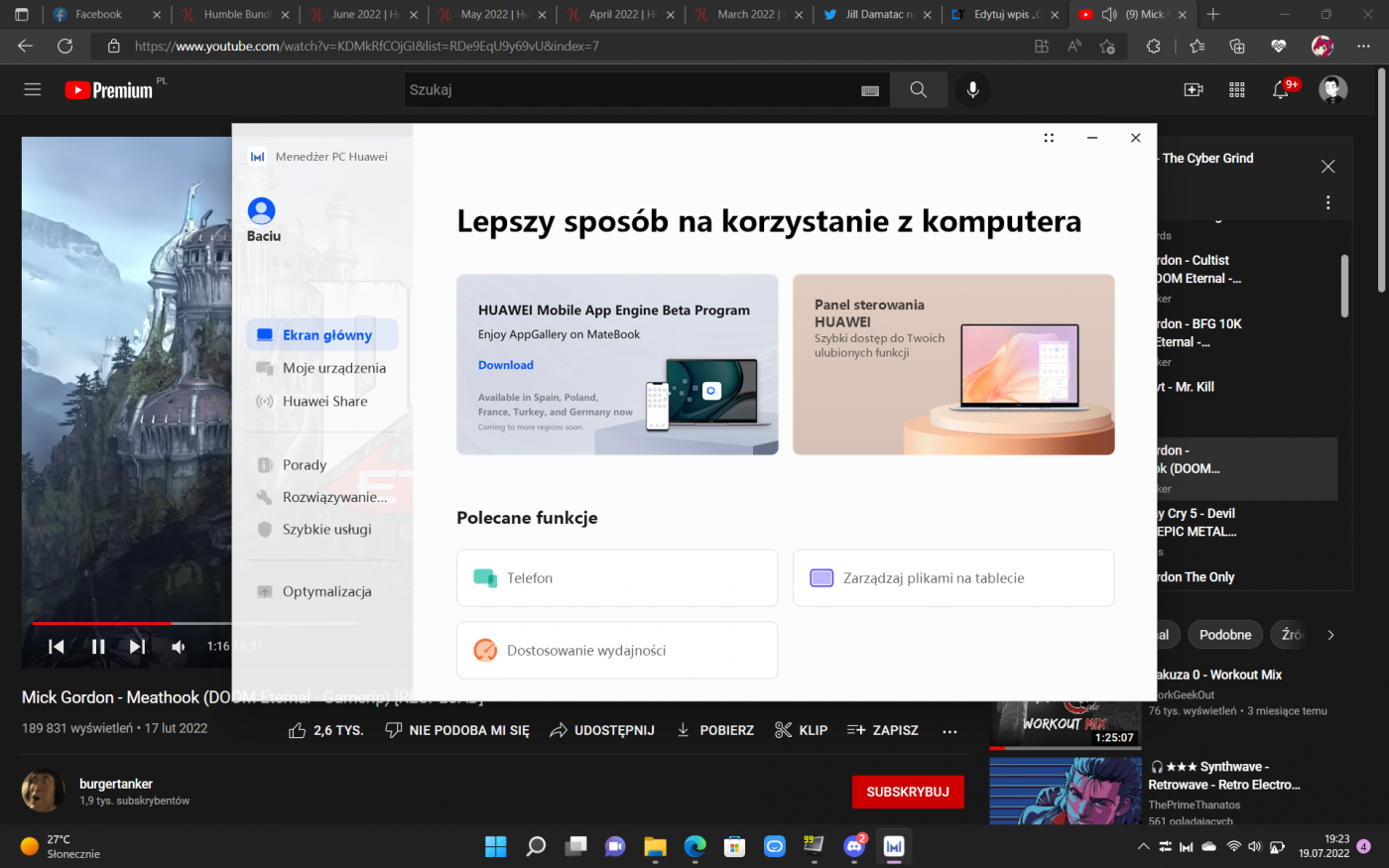Click YouTube create video icon
1389x868 pixels.
click(1194, 89)
